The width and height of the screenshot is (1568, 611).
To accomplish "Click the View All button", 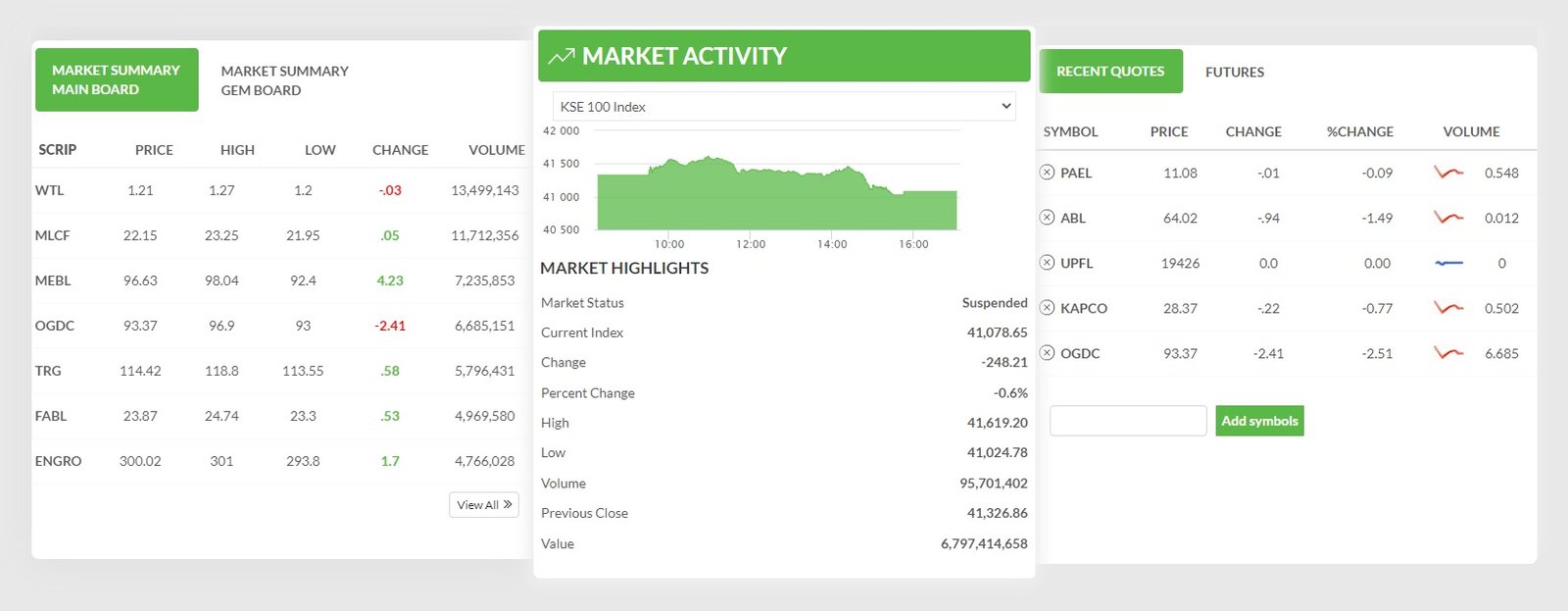I will tap(484, 505).
